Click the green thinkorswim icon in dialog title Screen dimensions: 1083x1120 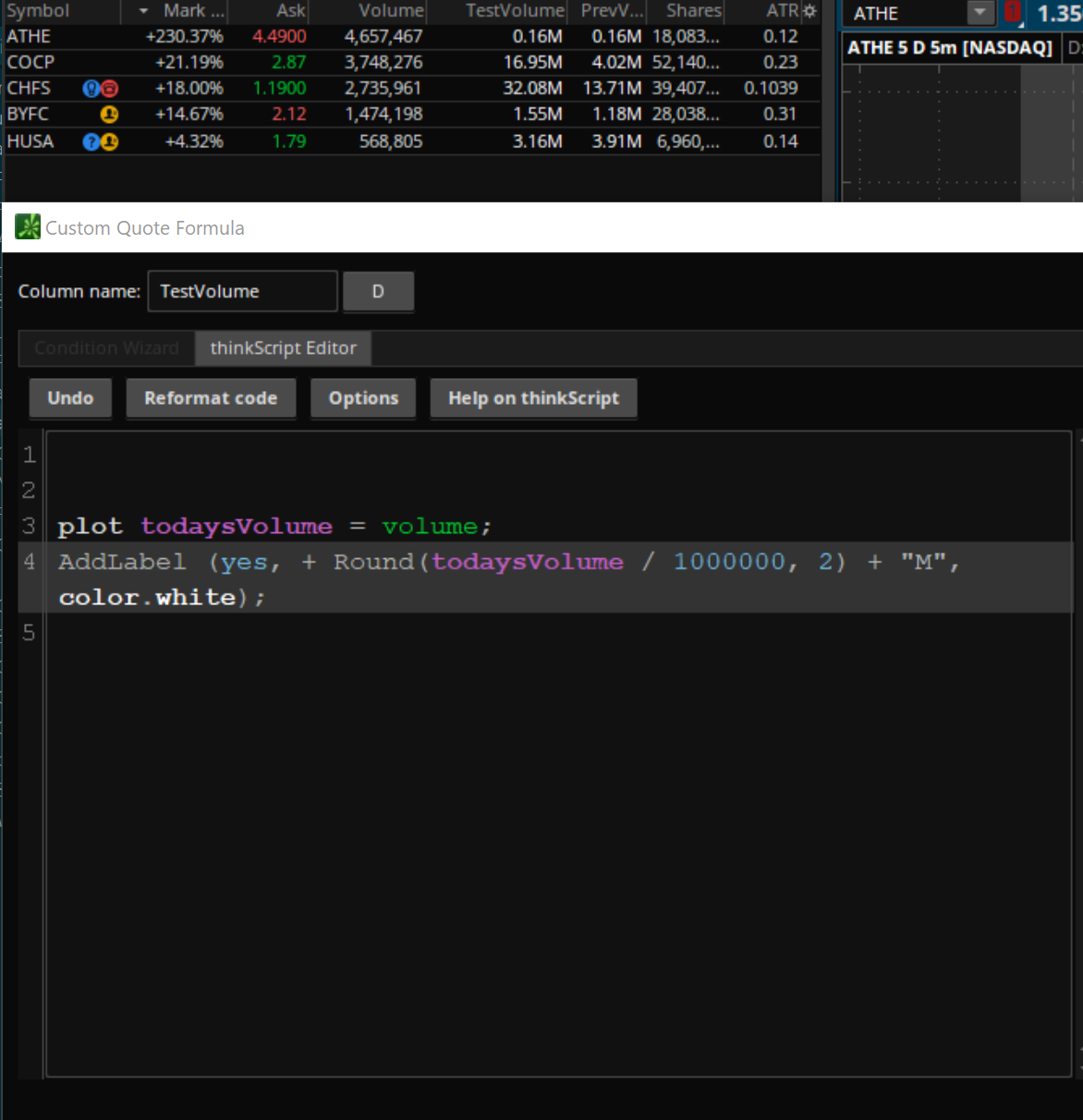click(x=28, y=227)
